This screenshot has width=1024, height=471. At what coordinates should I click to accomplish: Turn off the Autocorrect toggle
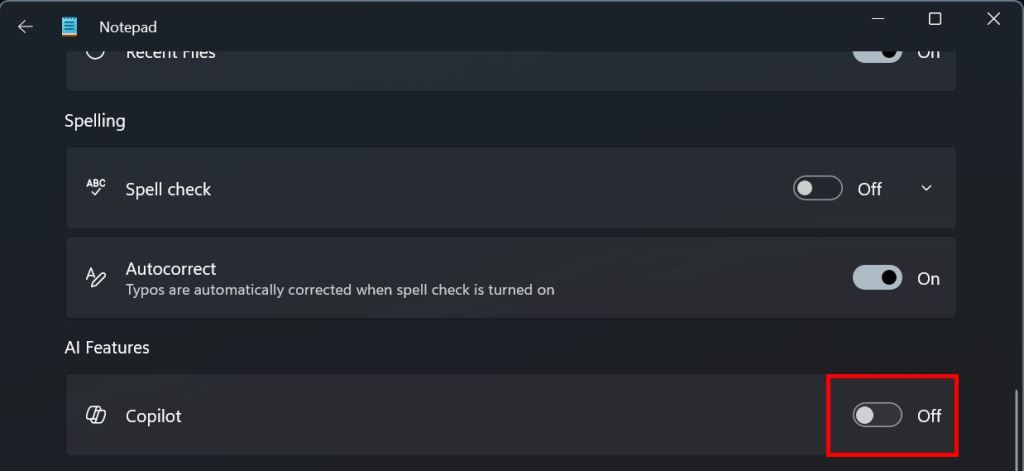877,278
